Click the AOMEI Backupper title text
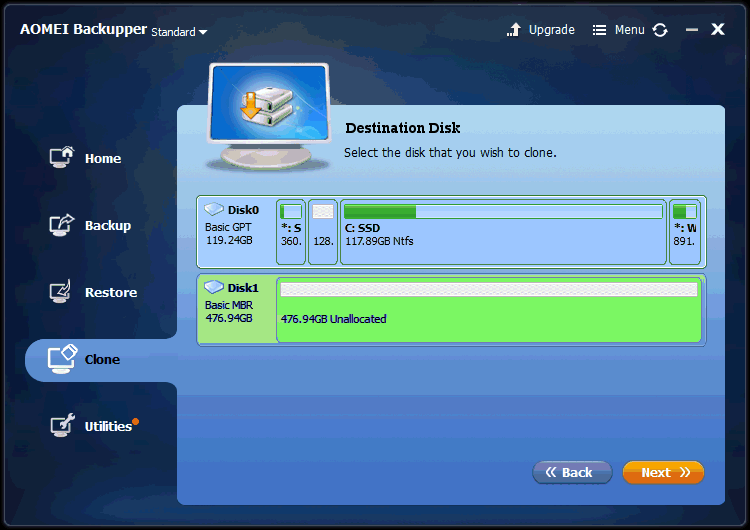This screenshot has height=530, width=750. coord(83,29)
